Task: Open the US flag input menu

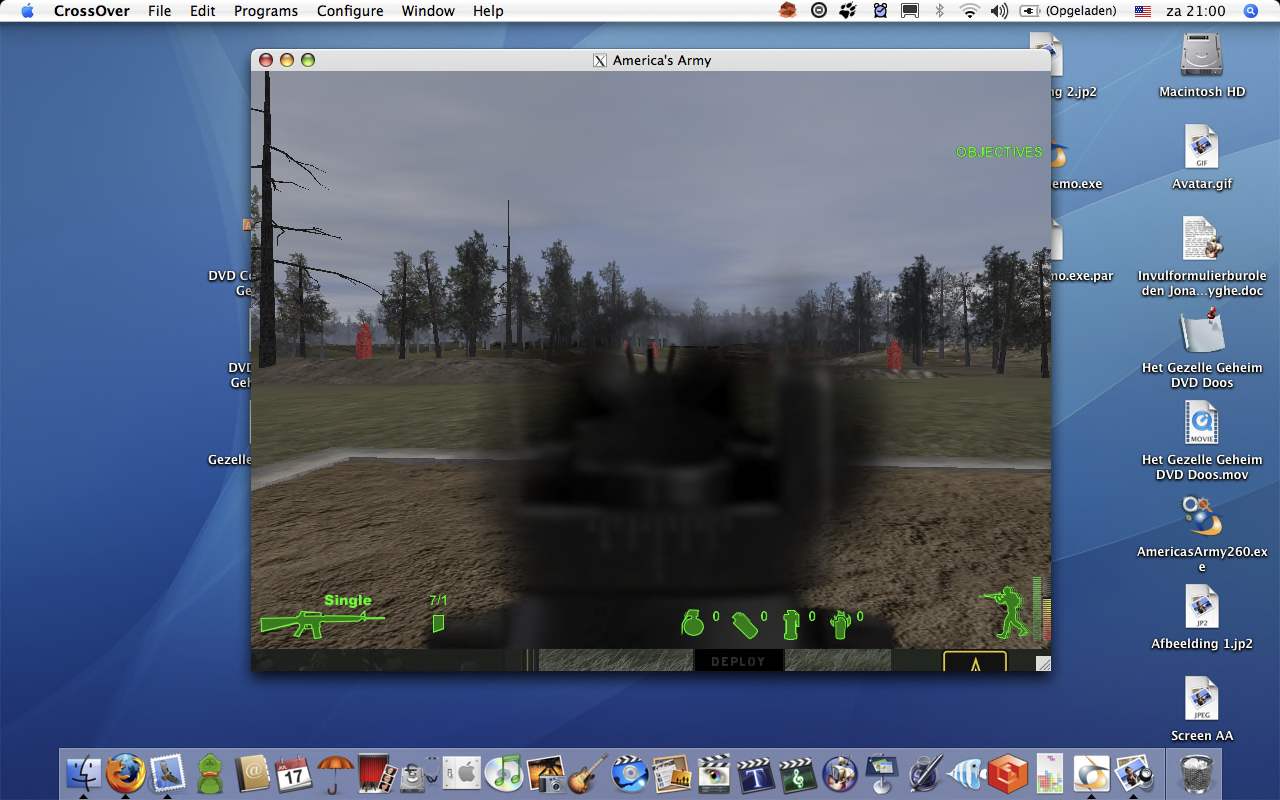Action: (x=1142, y=11)
